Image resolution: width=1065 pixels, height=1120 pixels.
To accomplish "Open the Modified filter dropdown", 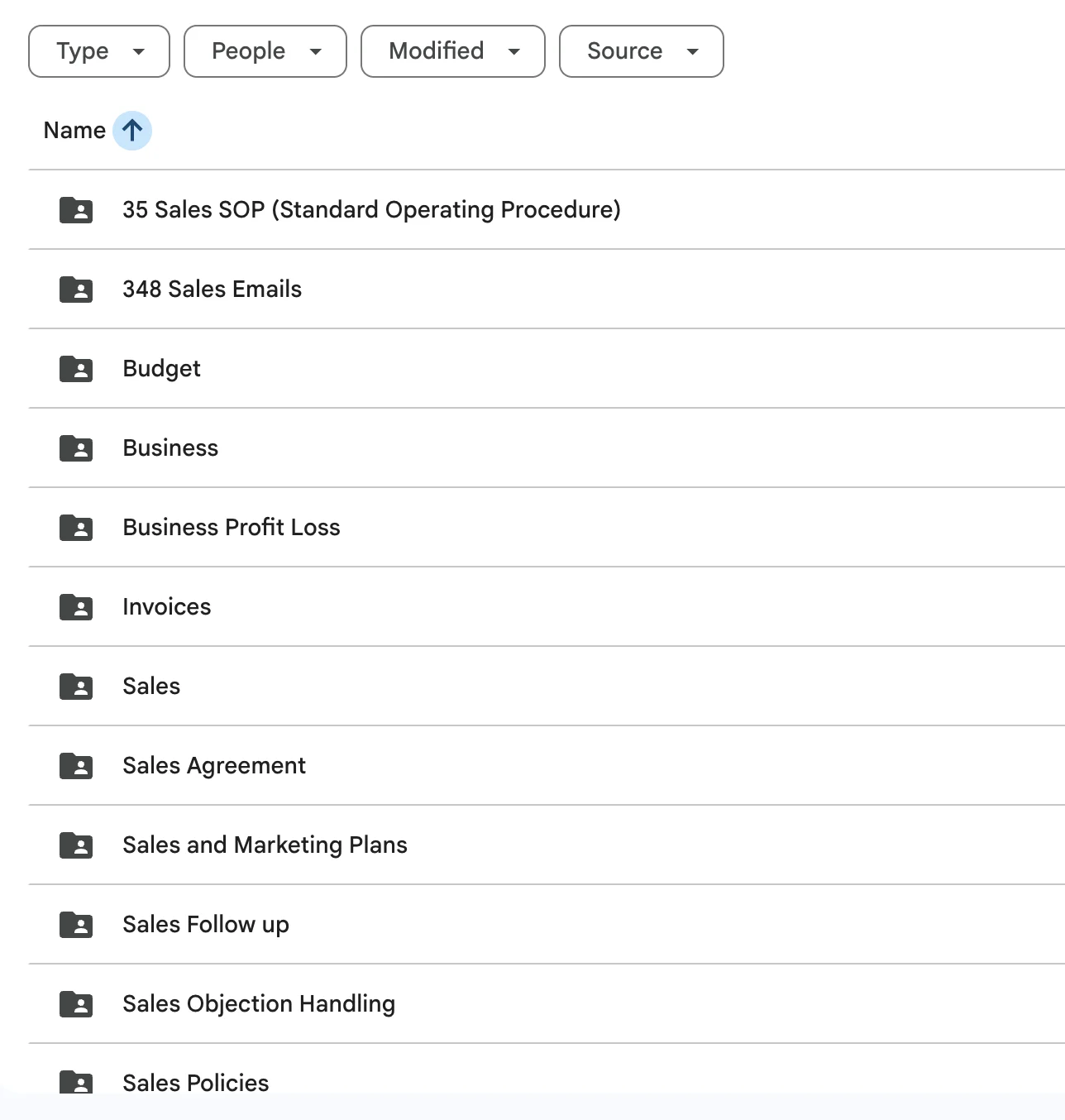I will (453, 51).
